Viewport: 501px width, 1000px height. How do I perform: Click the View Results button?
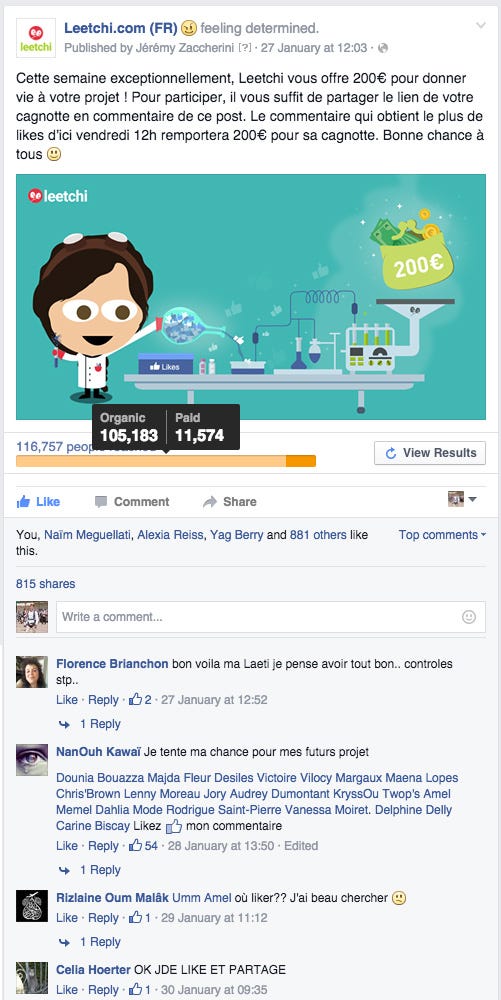tap(430, 453)
